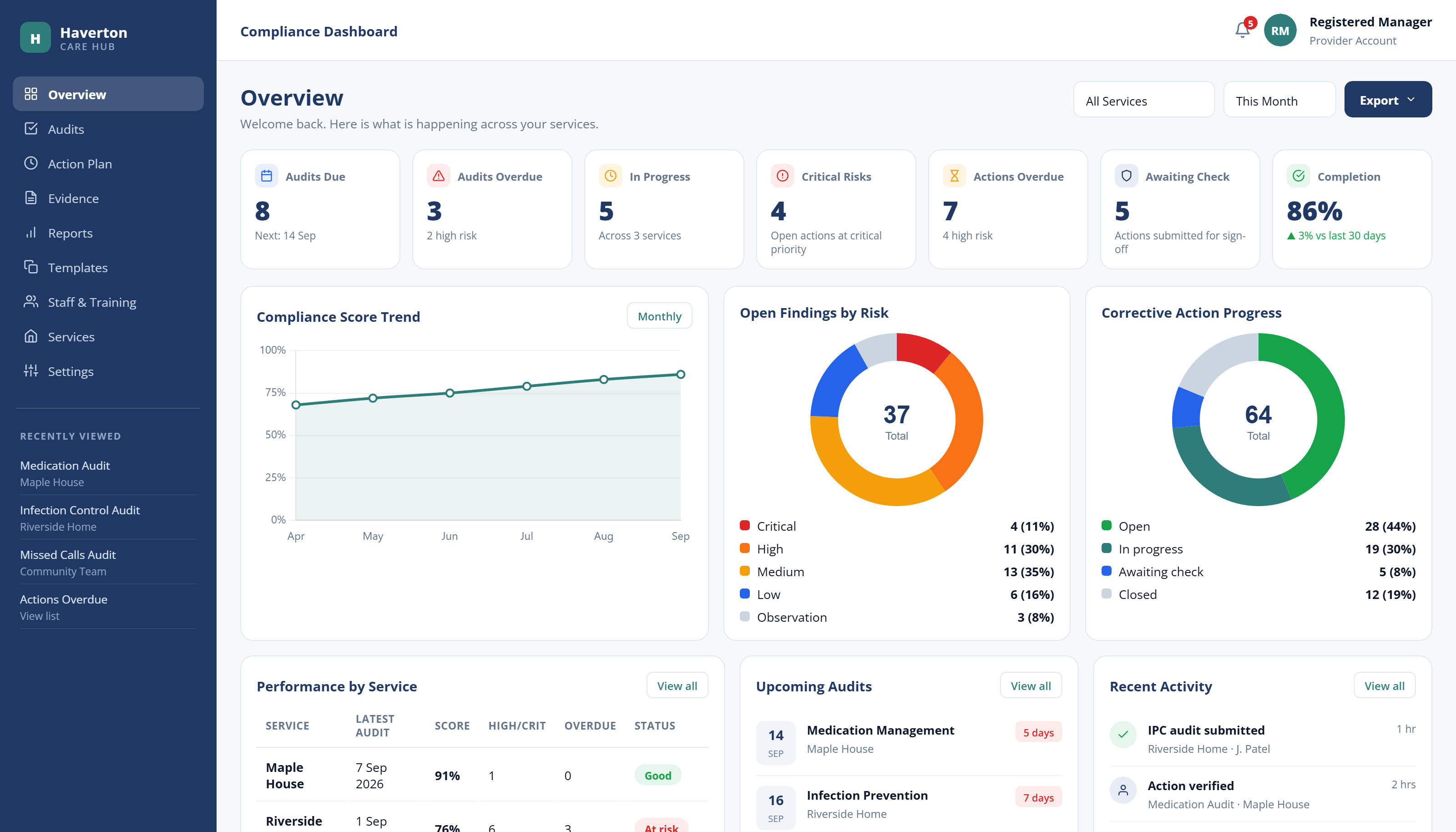Click the 7 days badge for Infection Prevention

pos(1038,797)
